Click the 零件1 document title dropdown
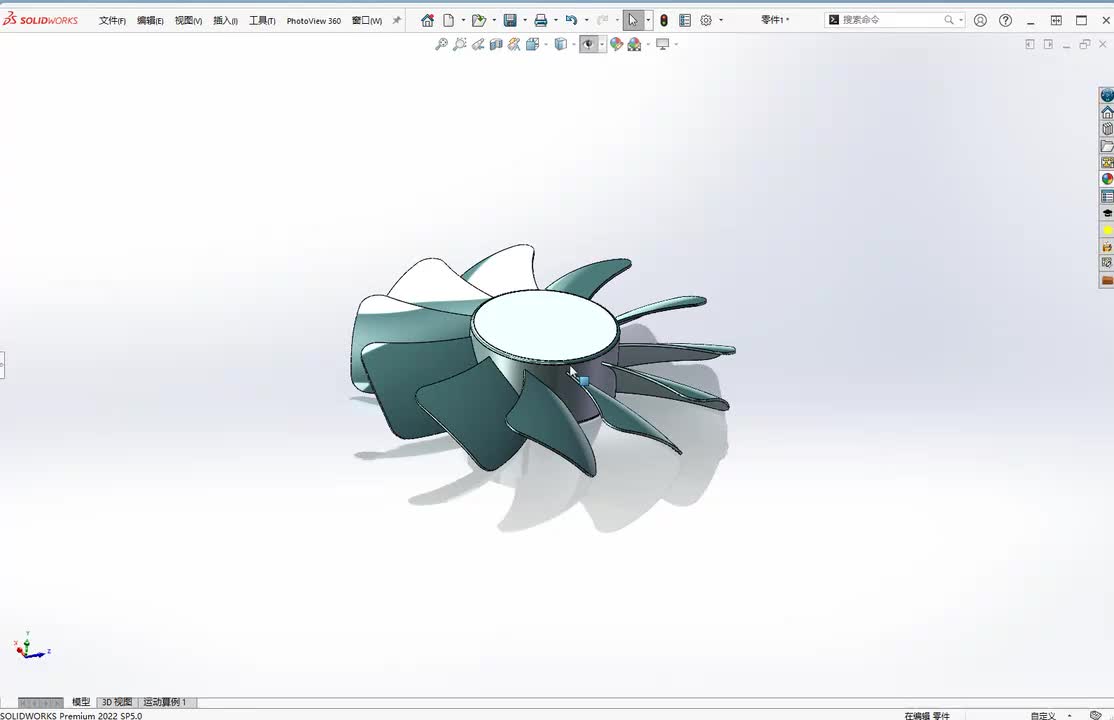This screenshot has height=720, width=1114. pos(774,20)
